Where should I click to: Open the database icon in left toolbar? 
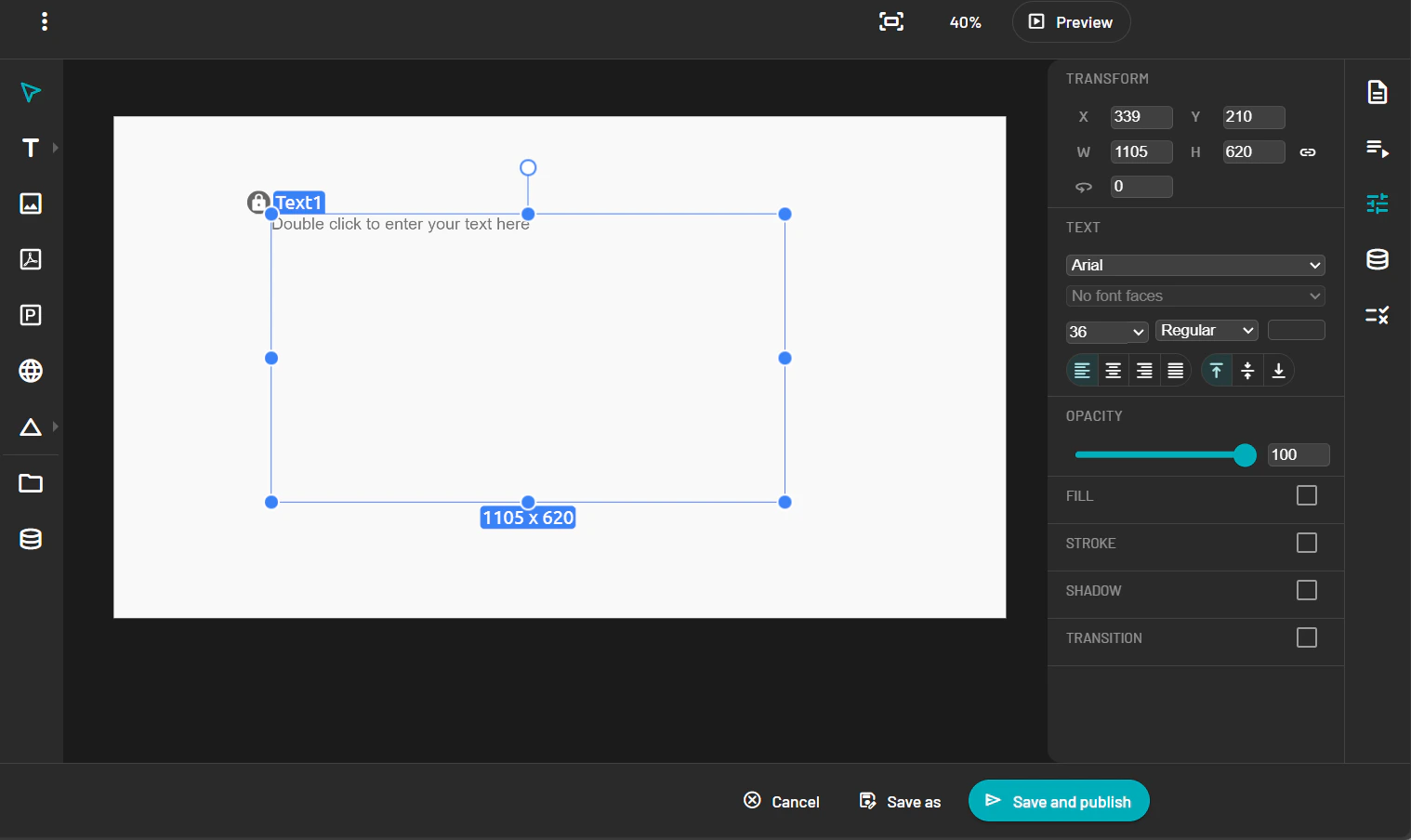(31, 539)
